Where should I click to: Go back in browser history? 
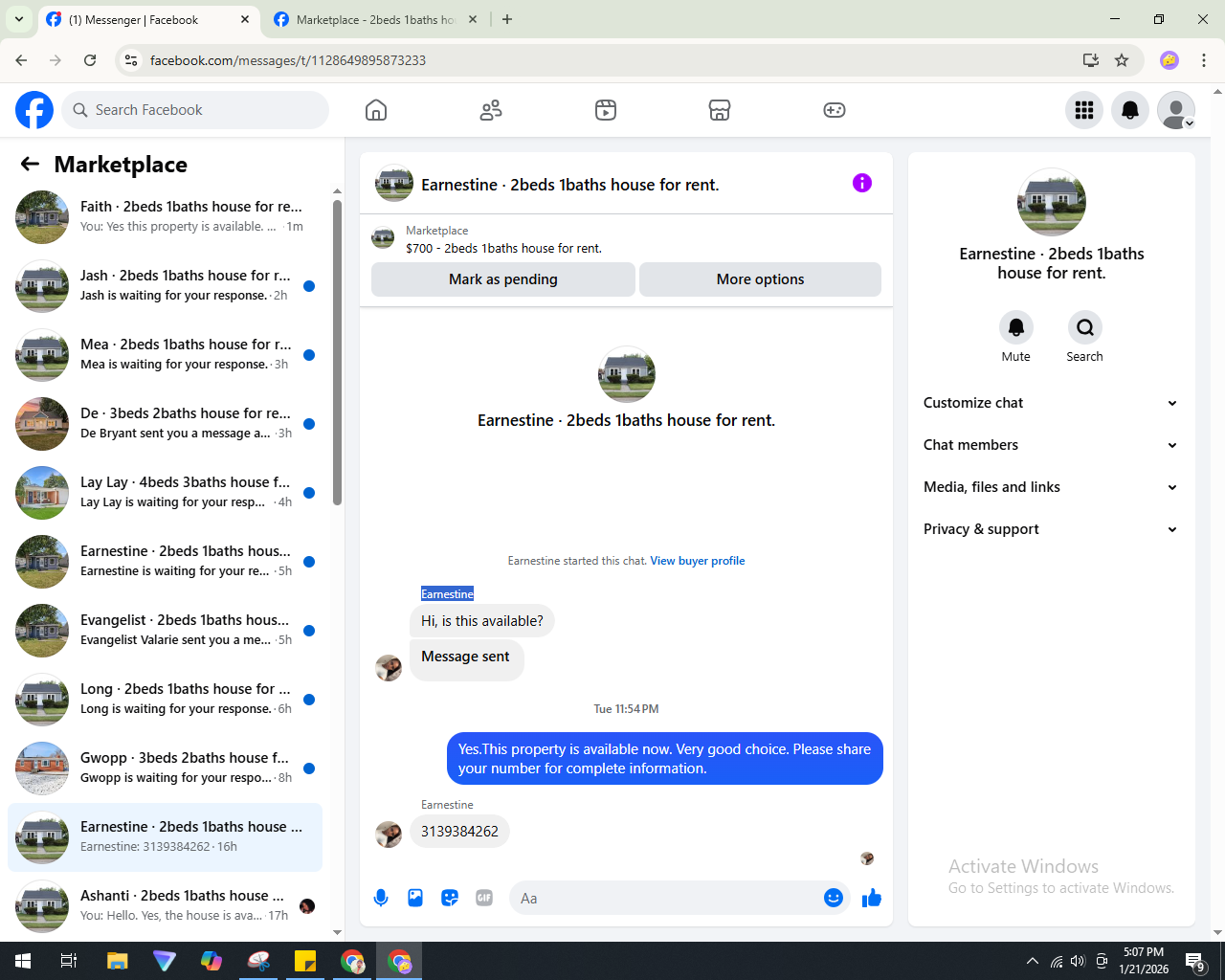21,60
